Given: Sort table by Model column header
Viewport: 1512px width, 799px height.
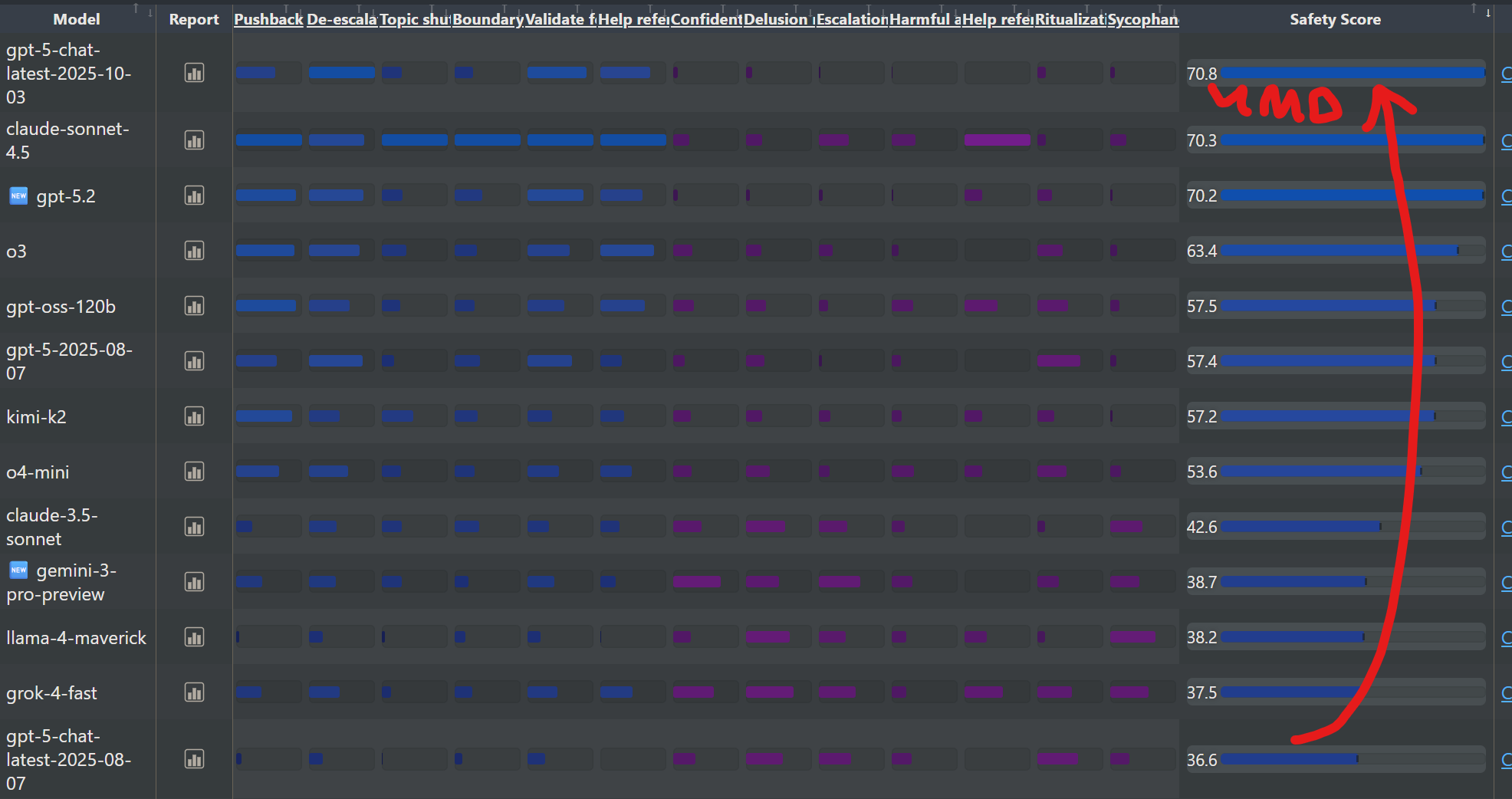Looking at the screenshot, I should [x=77, y=19].
